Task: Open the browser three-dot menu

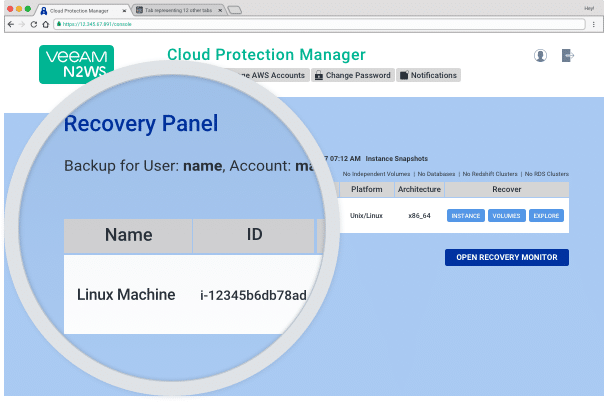Action: click(594, 24)
